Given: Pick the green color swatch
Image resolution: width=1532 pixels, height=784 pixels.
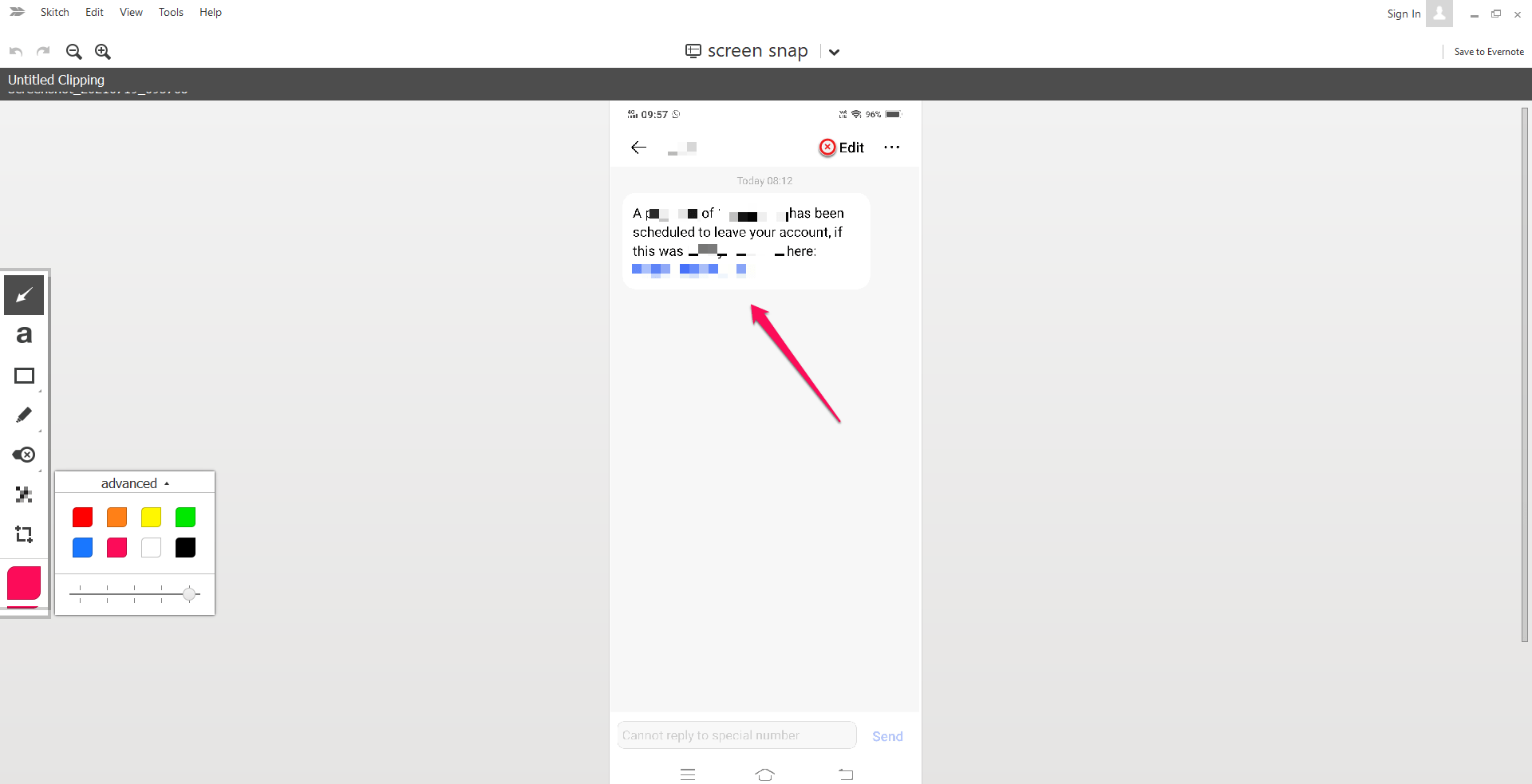Looking at the screenshot, I should pyautogui.click(x=185, y=518).
